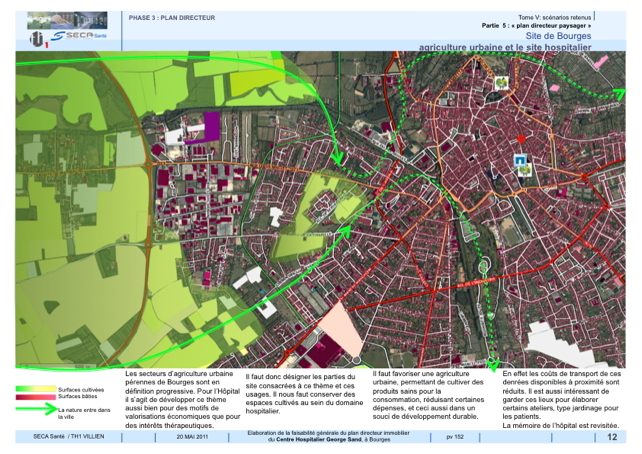Click the purple building block on the map

(211, 125)
